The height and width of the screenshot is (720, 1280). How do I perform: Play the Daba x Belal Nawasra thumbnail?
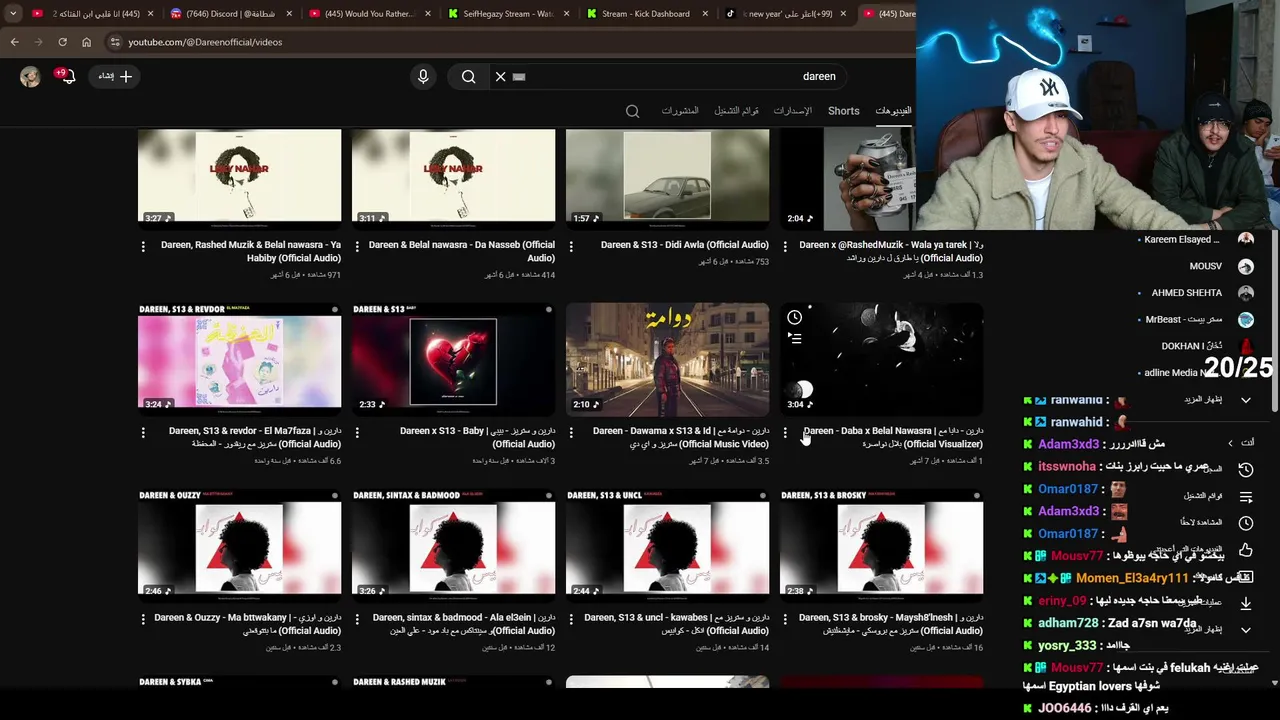pos(881,360)
